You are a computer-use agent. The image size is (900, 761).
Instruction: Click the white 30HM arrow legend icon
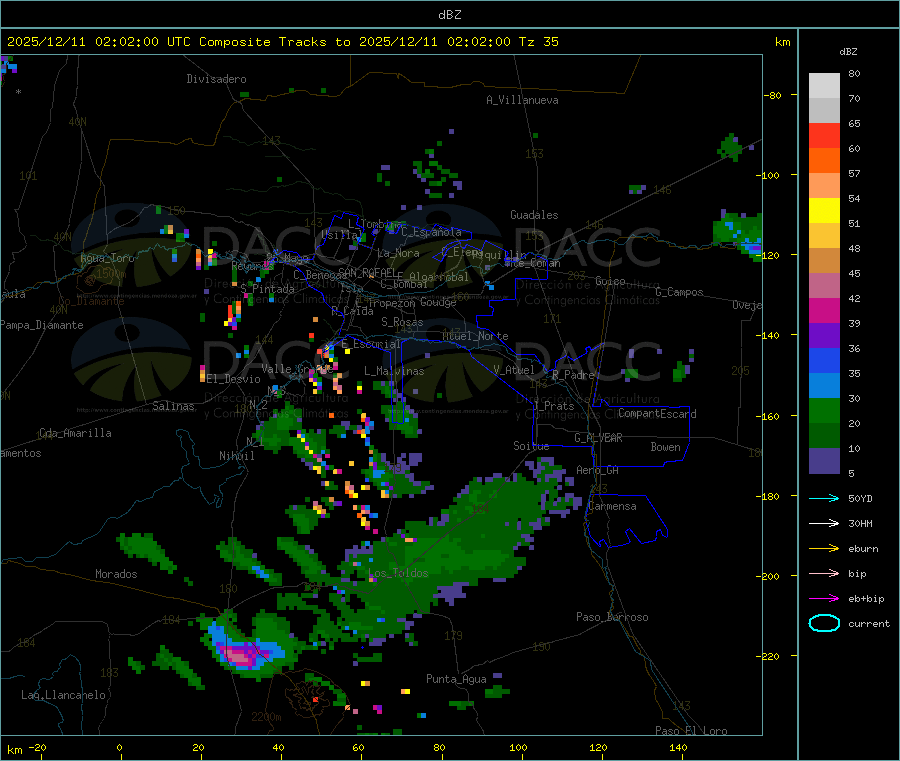(x=824, y=523)
